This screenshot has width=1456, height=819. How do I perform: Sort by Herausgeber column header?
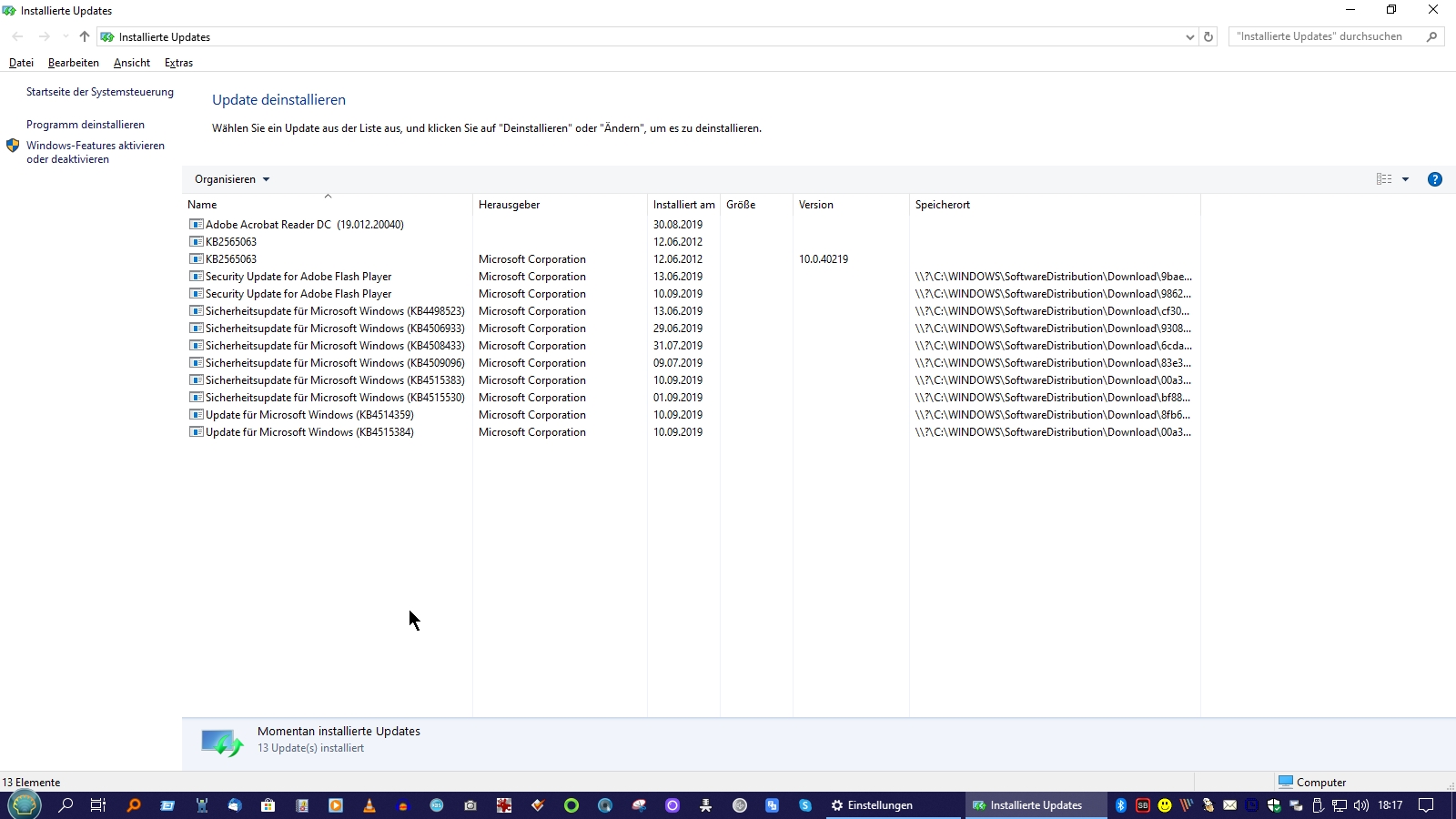coord(560,205)
